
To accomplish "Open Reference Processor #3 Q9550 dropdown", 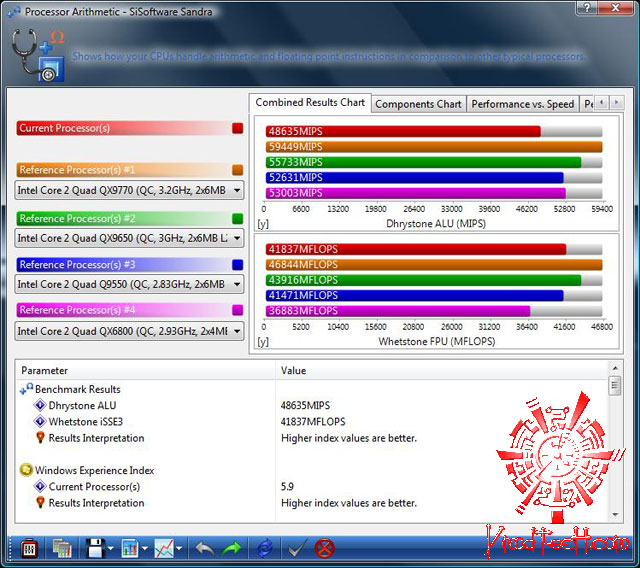I will coord(129,284).
